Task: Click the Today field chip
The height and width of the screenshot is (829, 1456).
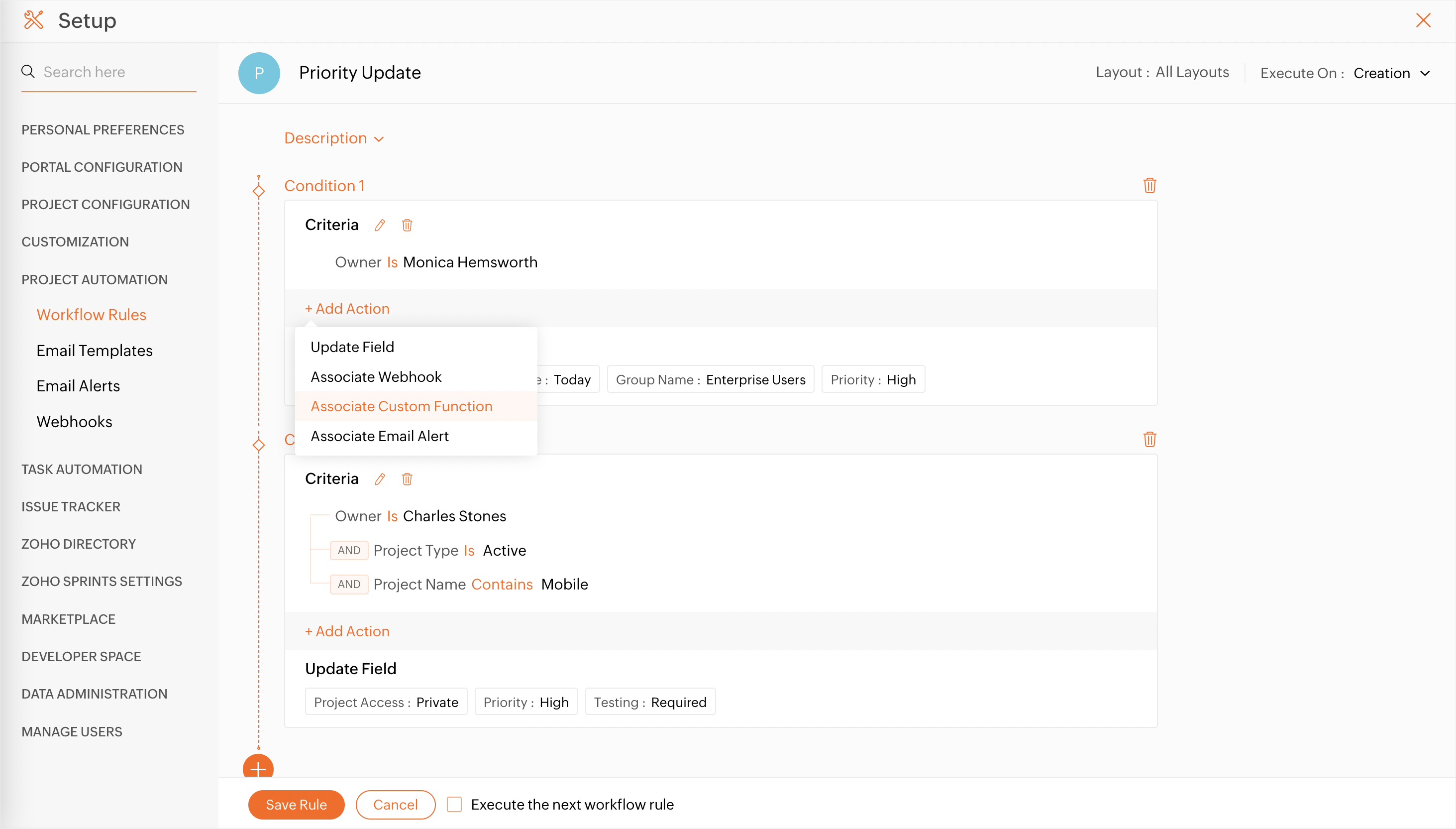Action: click(x=568, y=379)
